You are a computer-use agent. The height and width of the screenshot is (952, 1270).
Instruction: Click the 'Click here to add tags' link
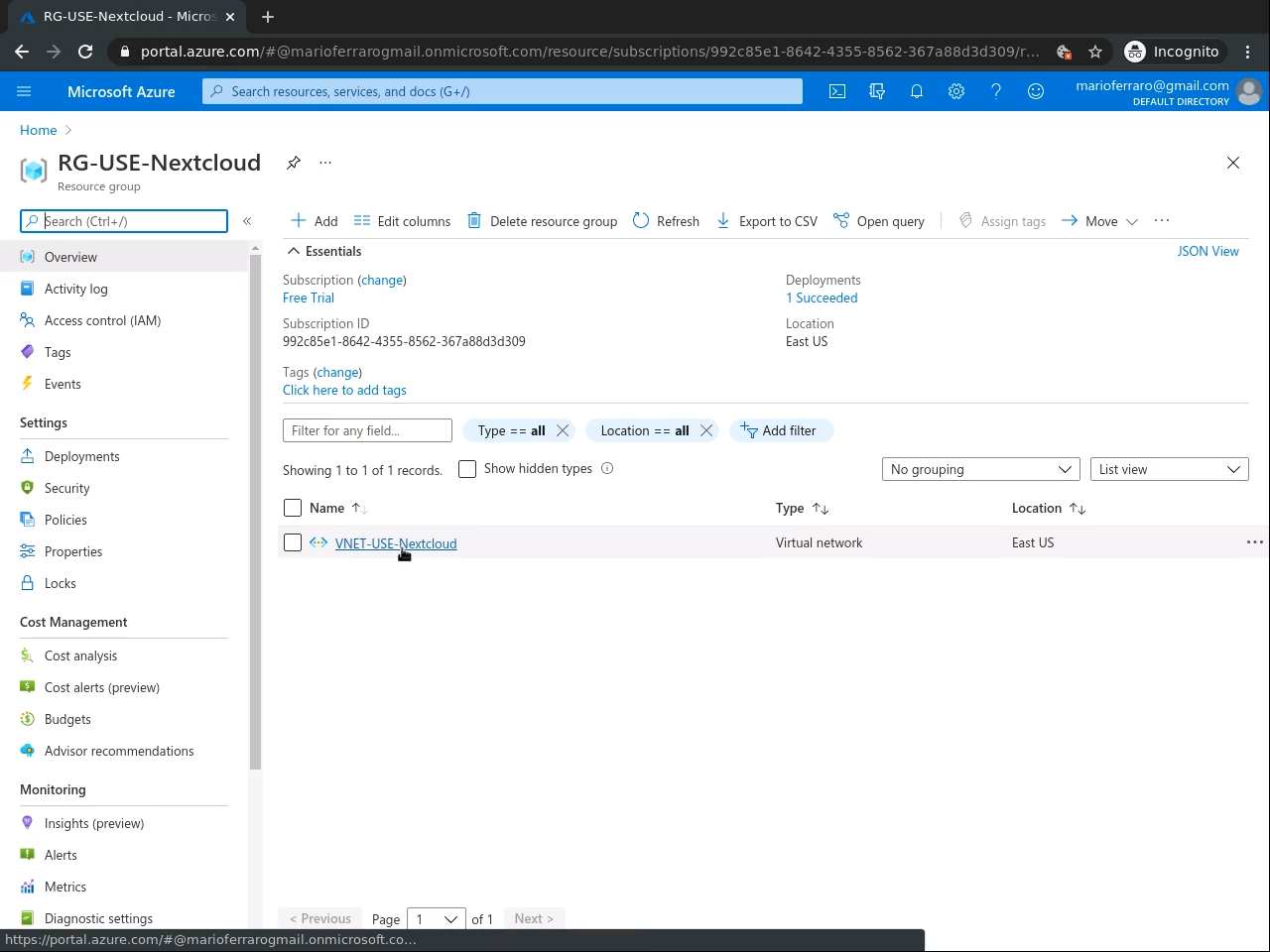pyautogui.click(x=344, y=390)
